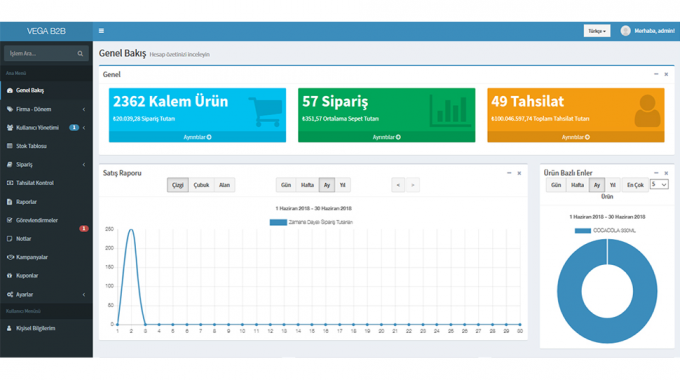Set Ürün Bazlı Enler period to Yıl

point(612,185)
